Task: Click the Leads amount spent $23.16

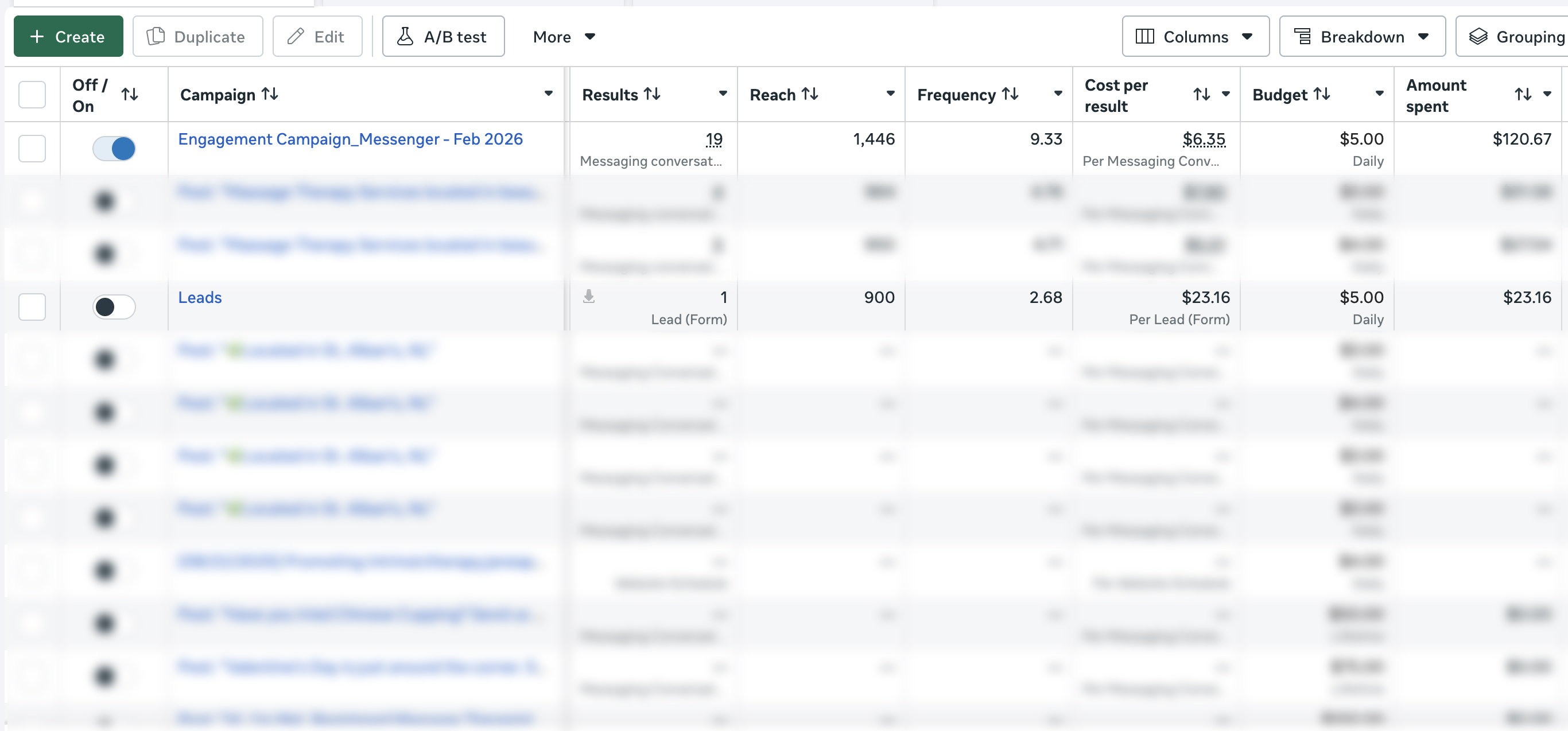Action: [x=1527, y=297]
